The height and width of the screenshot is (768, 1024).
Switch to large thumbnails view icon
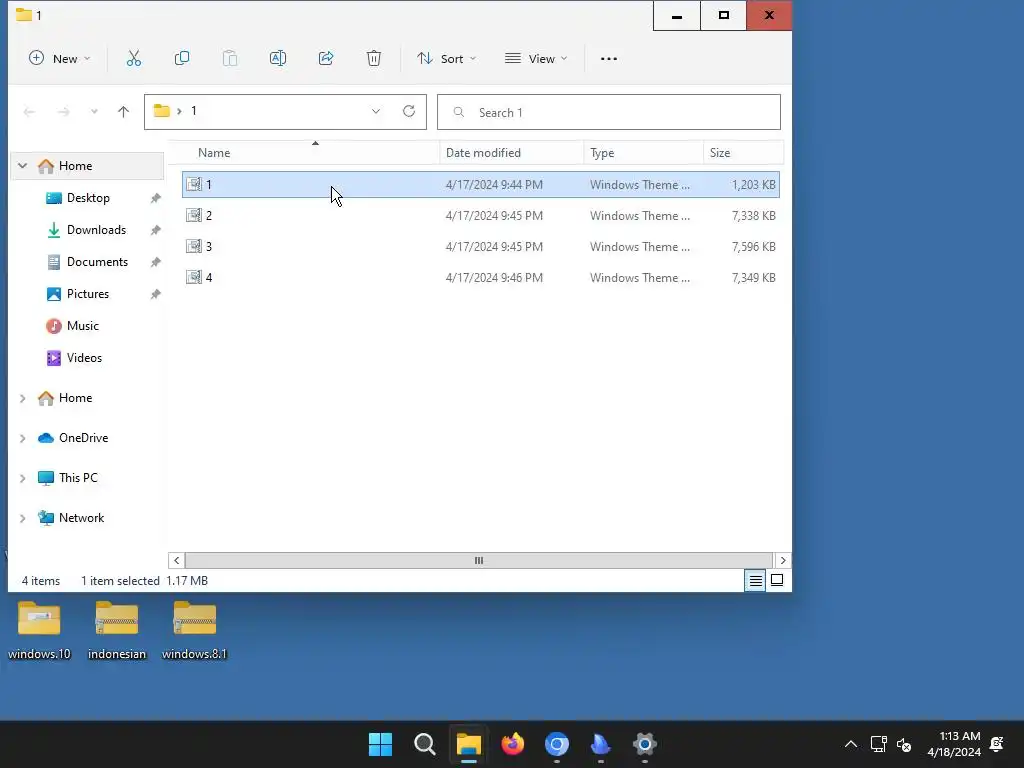tap(777, 580)
